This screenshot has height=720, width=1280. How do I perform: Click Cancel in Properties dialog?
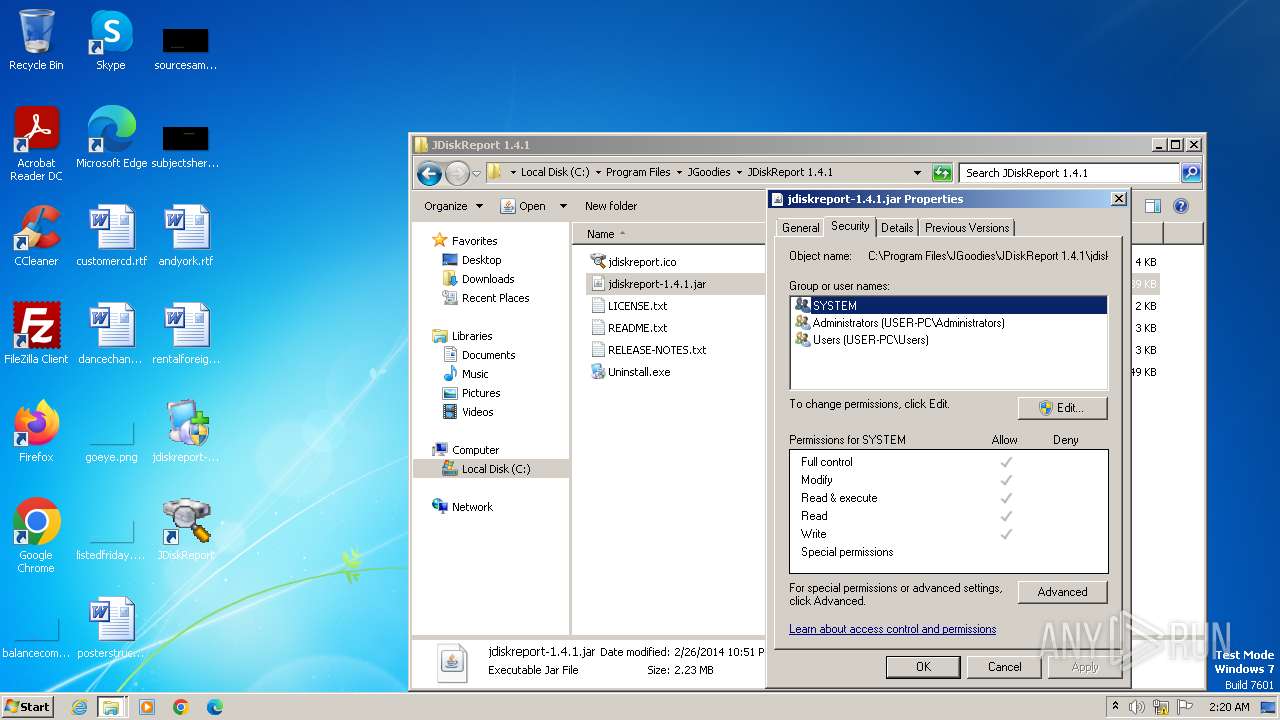click(1005, 667)
